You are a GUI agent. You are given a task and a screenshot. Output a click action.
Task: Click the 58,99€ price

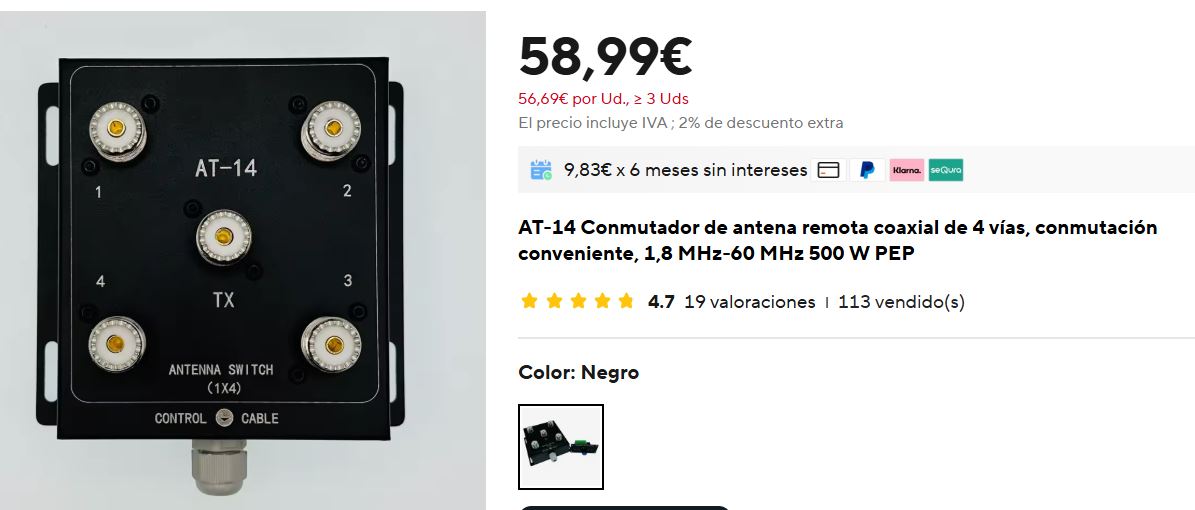coord(605,57)
